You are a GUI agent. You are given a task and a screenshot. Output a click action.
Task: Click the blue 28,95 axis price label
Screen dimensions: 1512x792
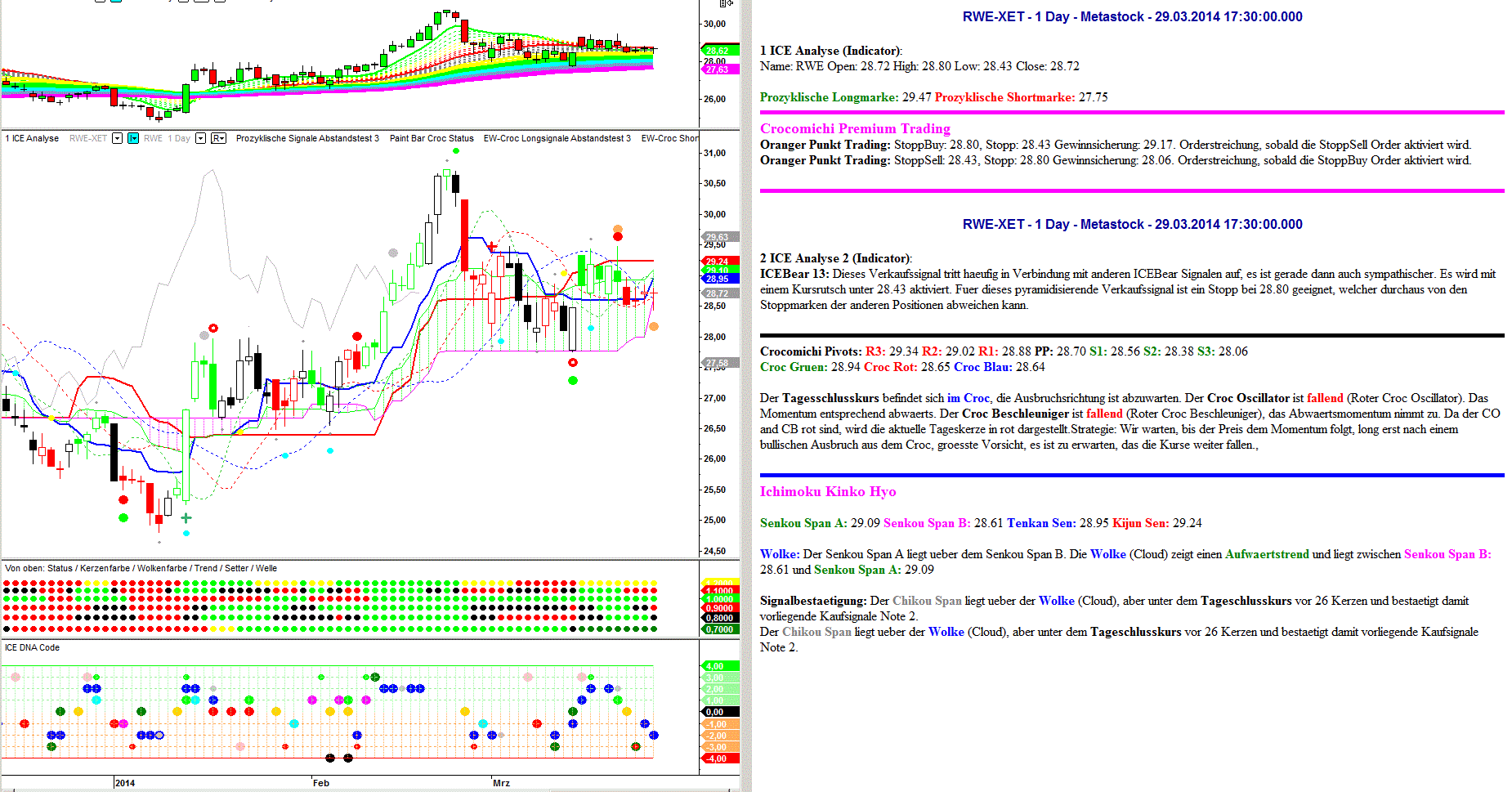[x=718, y=279]
